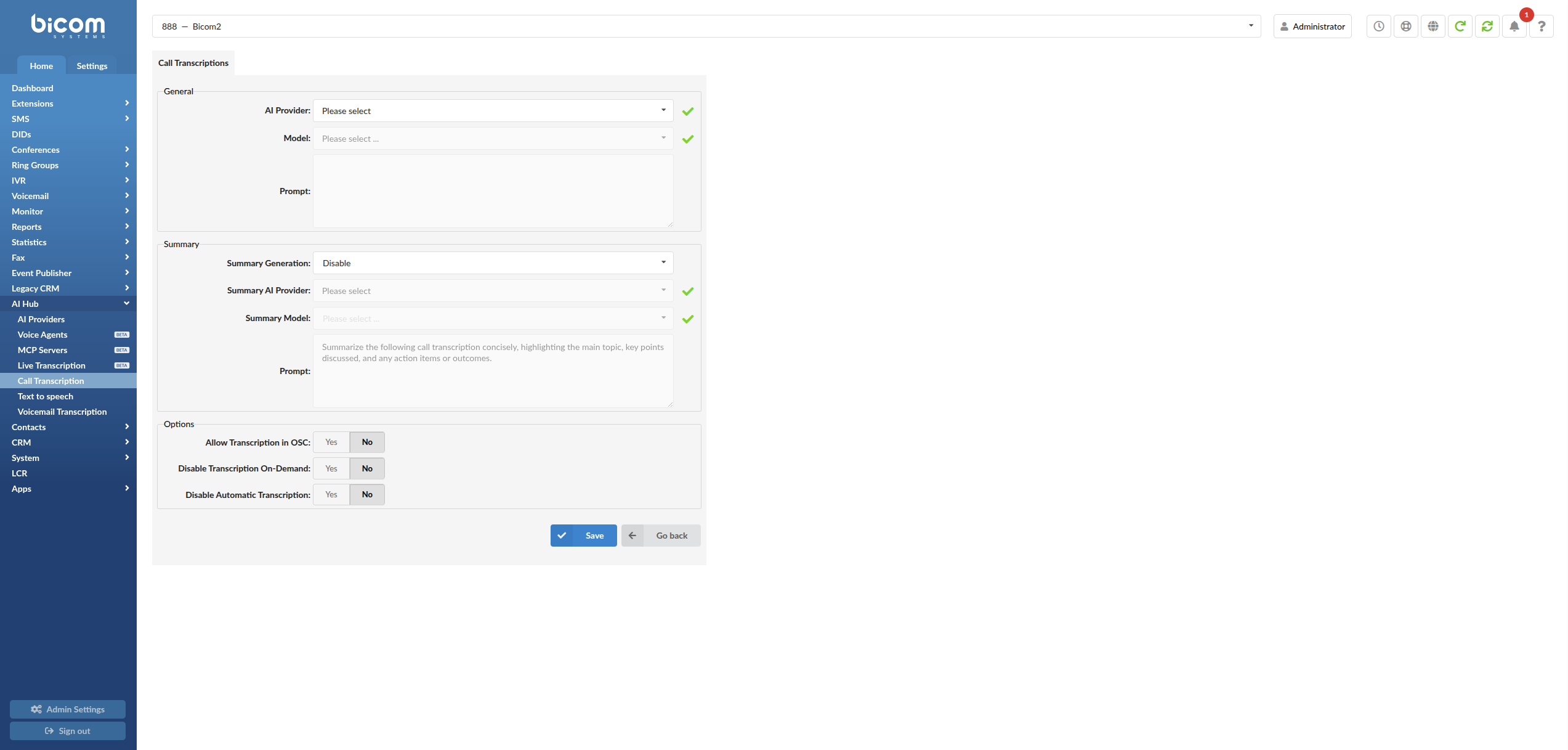The image size is (1568, 750).
Task: Set Allow Transcription in OSC to Yes
Action: coord(331,442)
